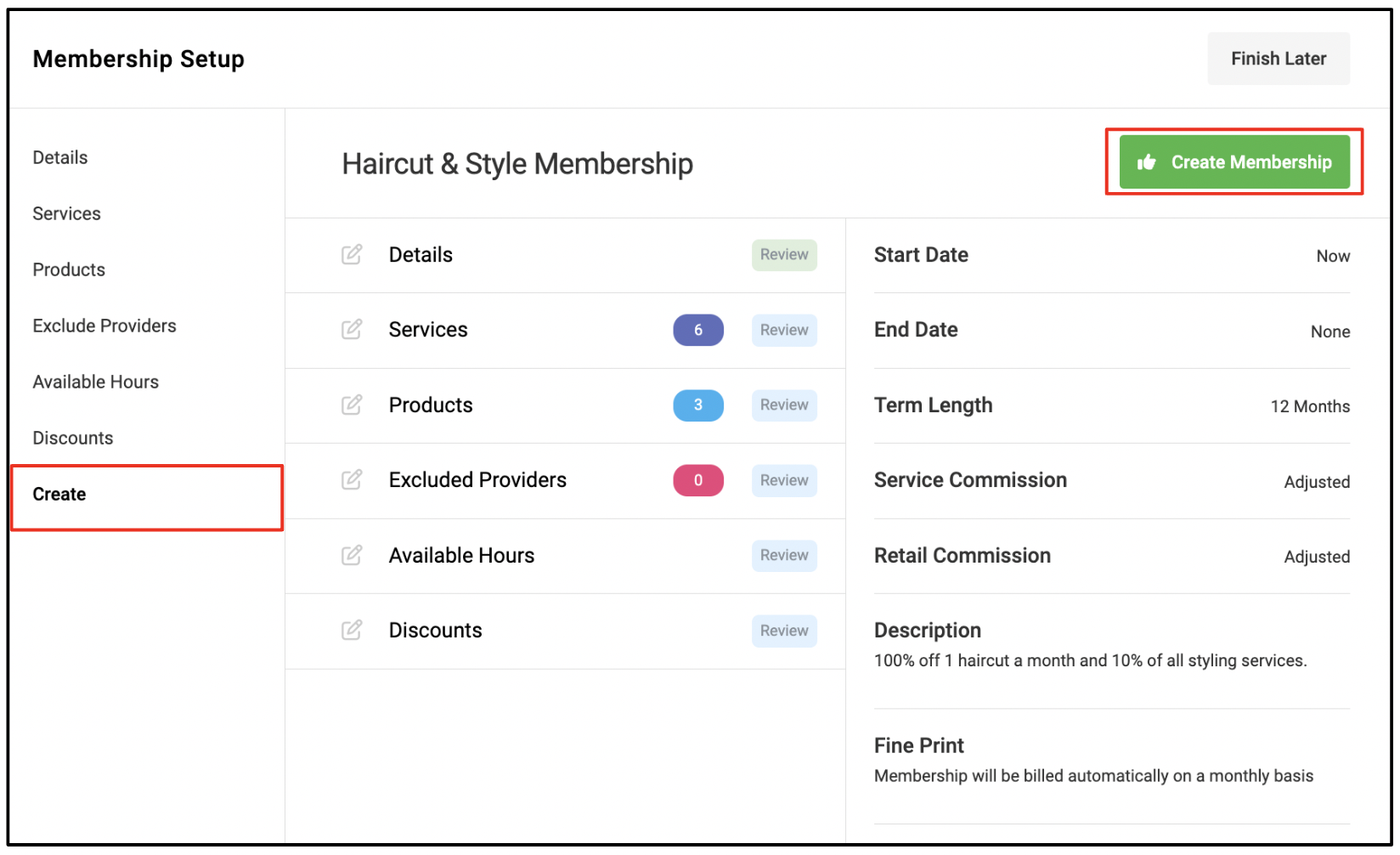Click the edit pencil icon beside Details
This screenshot has height=855, width=1400.
pyautogui.click(x=352, y=255)
